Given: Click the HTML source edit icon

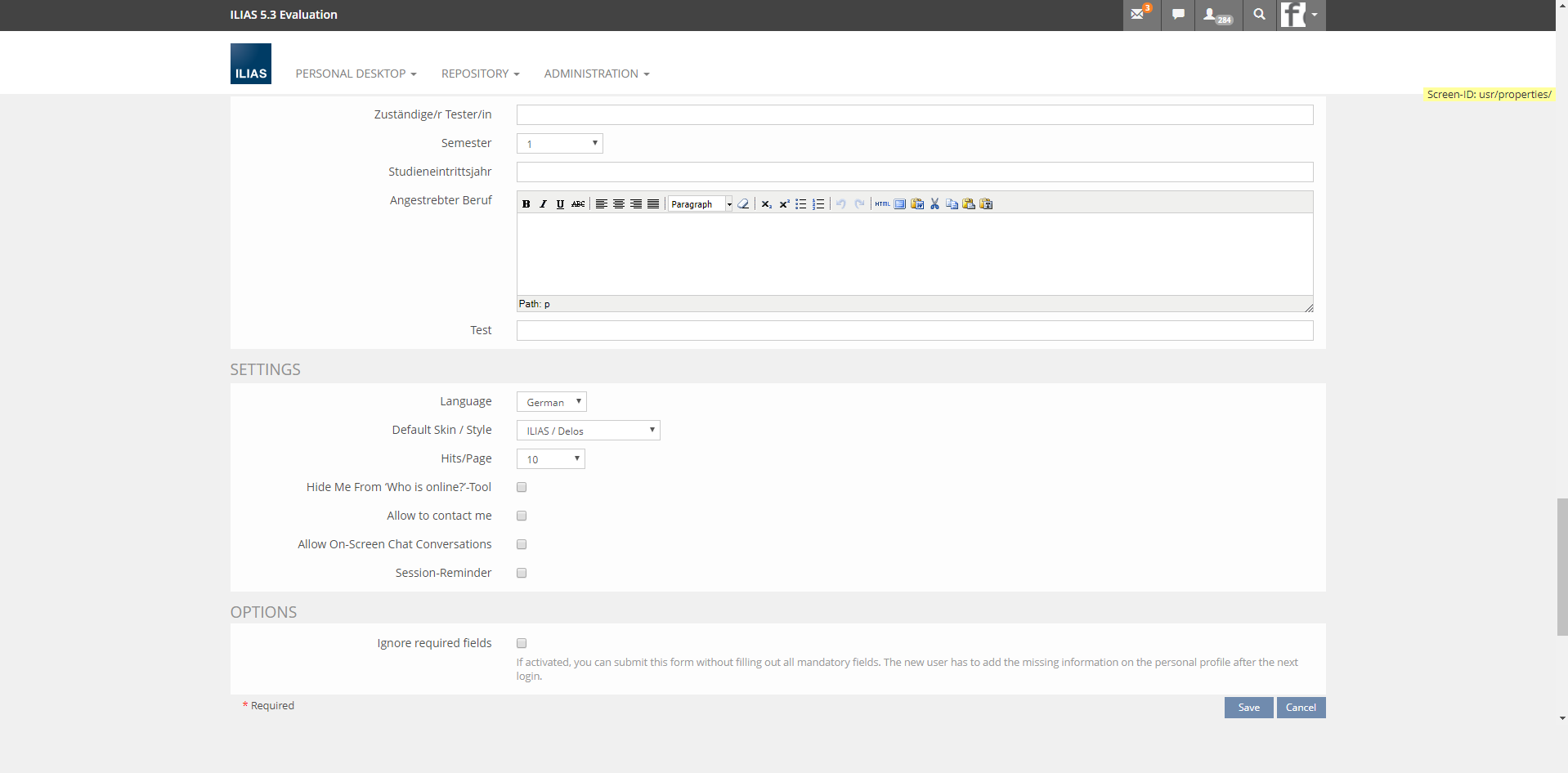Looking at the screenshot, I should point(882,204).
